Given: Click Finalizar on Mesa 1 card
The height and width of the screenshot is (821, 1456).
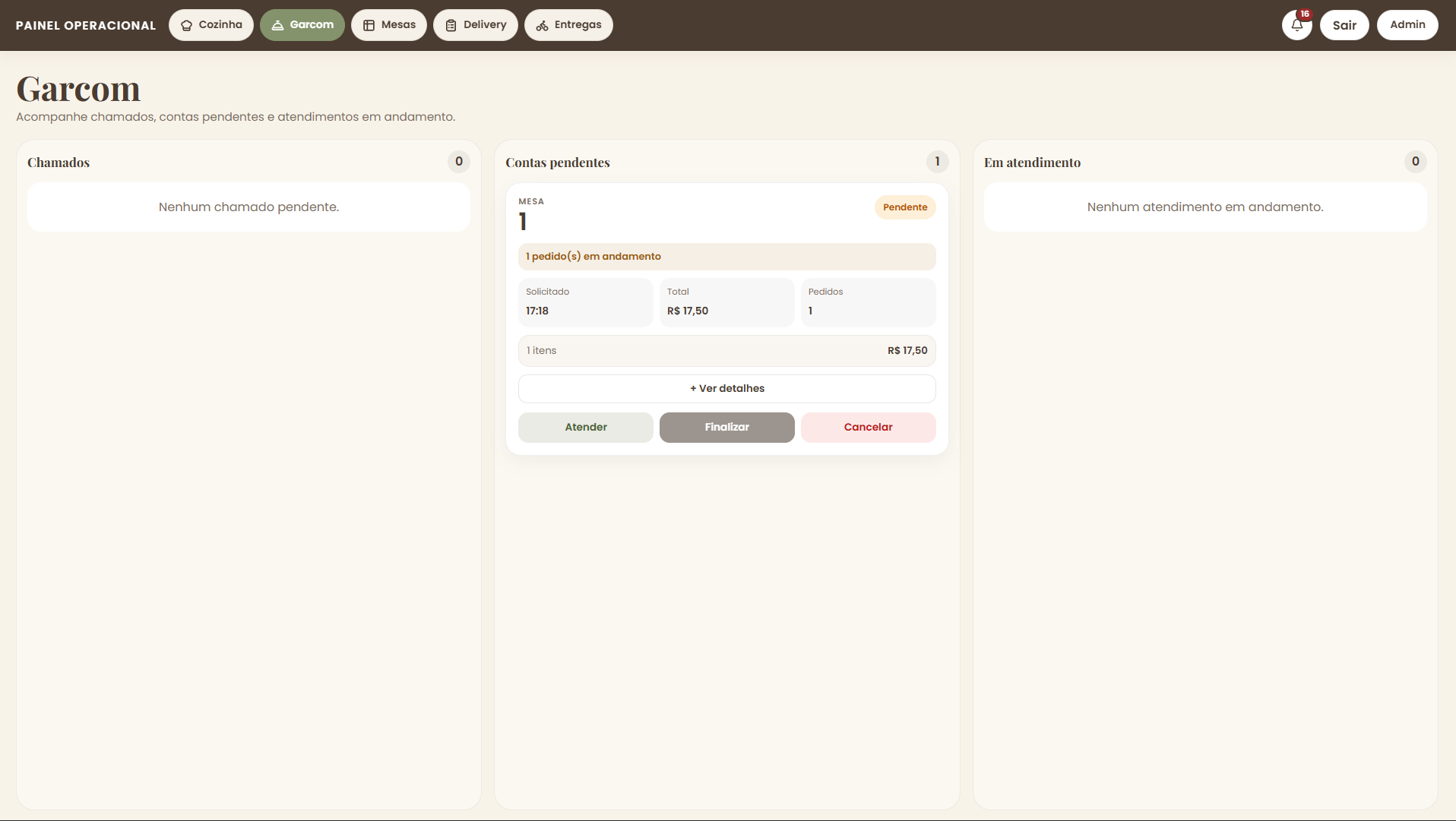Looking at the screenshot, I should 727,428.
